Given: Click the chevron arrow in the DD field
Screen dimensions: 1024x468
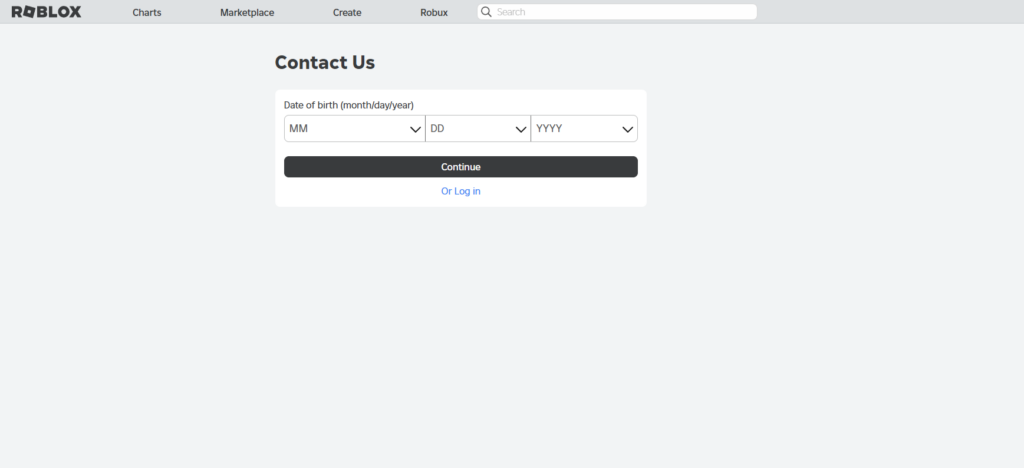Looking at the screenshot, I should tap(520, 129).
